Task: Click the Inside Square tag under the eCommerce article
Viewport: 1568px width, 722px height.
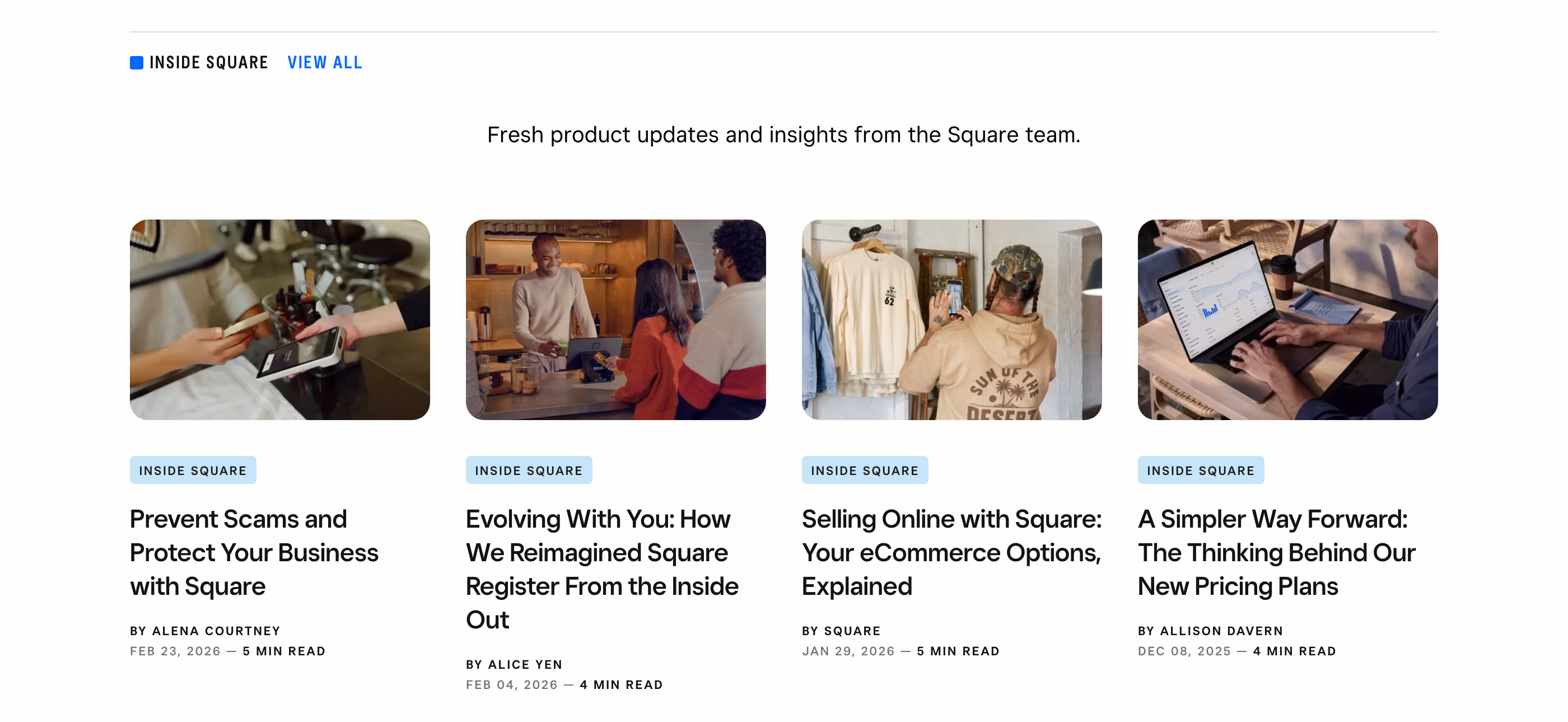Action: click(865, 470)
